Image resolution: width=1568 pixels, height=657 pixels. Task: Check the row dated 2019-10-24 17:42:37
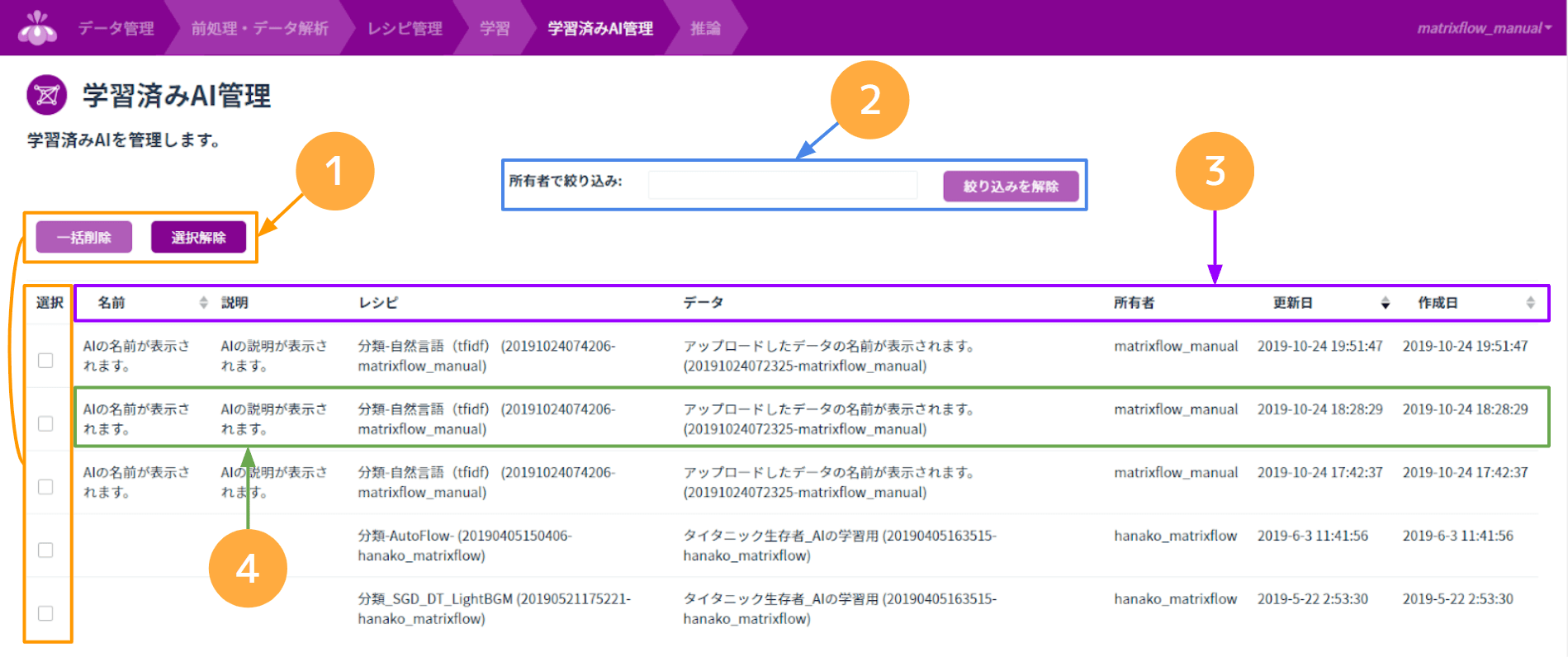click(x=45, y=487)
